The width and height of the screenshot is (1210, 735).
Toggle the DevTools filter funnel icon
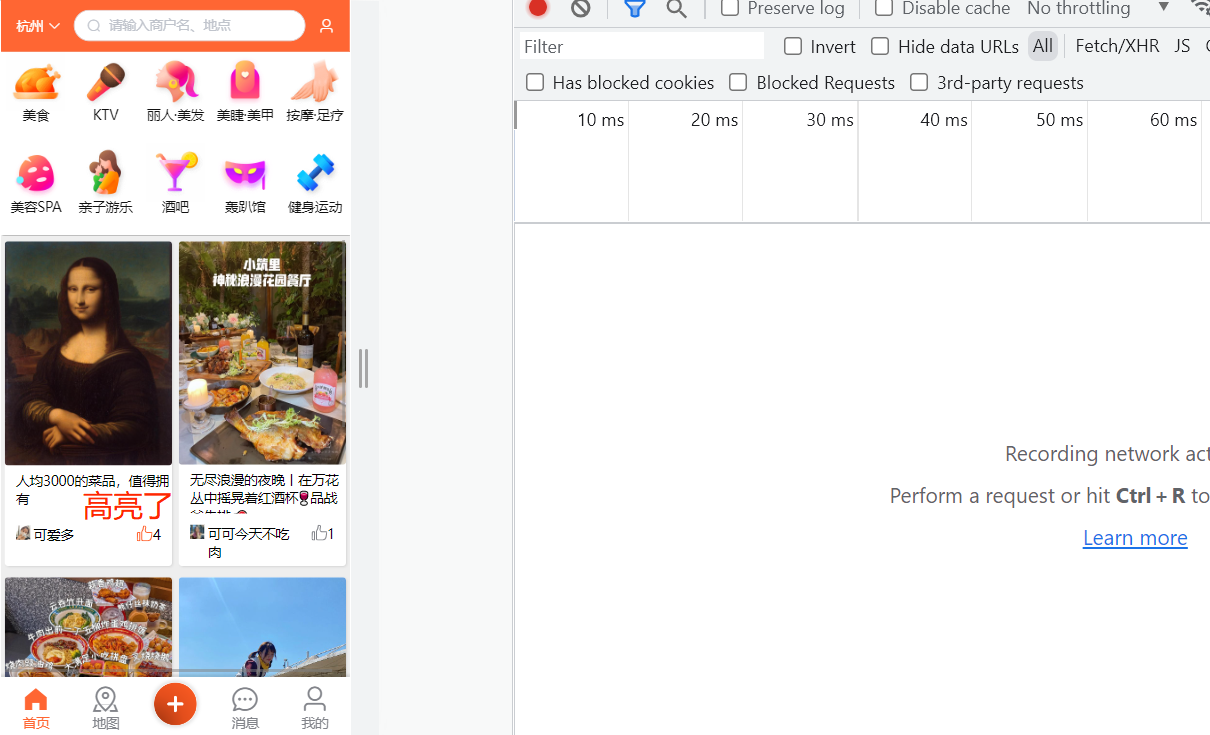click(x=634, y=8)
